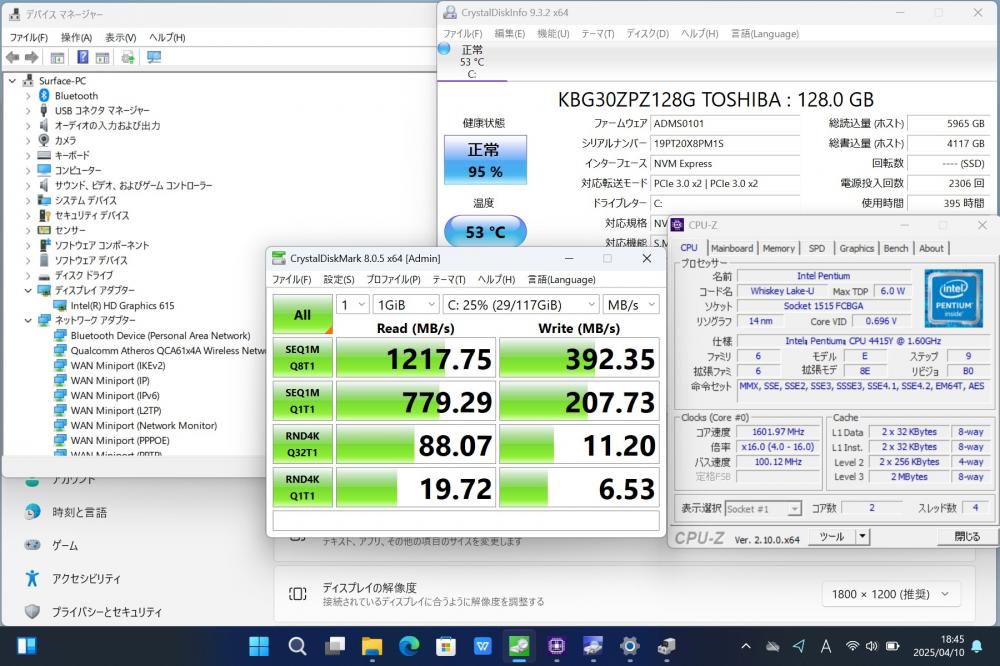The image size is (1000, 666).
Task: Select the カメラ webcam icon
Action: click(44, 140)
